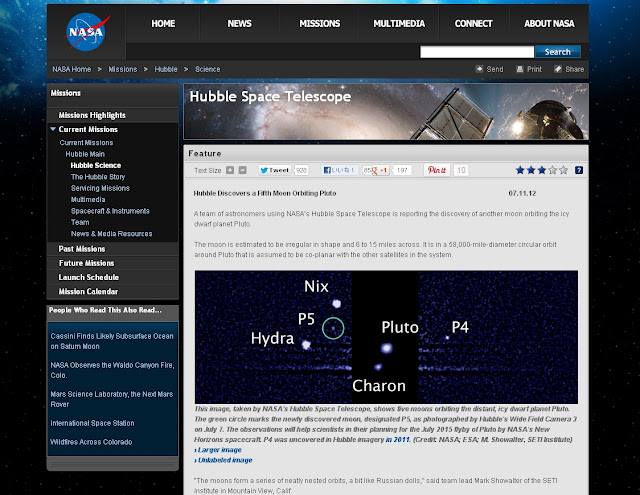
Task: Focus the search input field
Action: (477, 52)
